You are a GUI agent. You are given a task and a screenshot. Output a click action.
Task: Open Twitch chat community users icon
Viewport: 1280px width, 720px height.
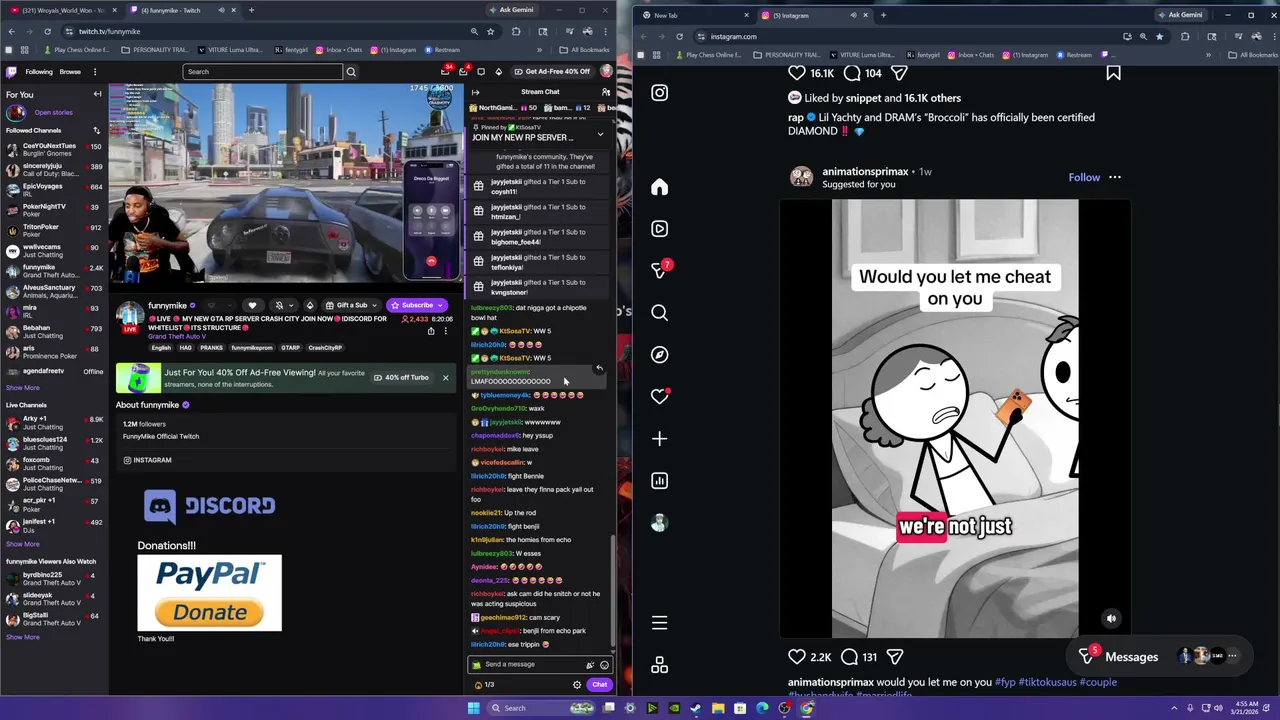click(605, 92)
